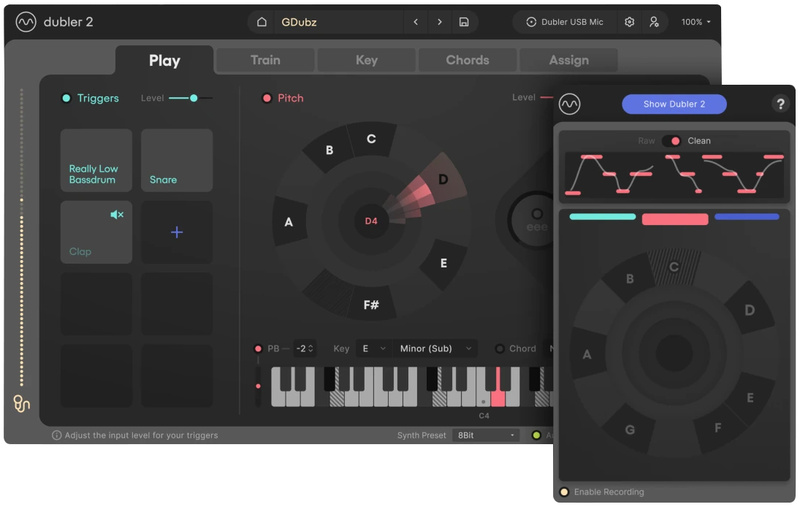Toggle the Chord enable dot
Screen dimensions: 800x507
pyautogui.click(x=500, y=348)
